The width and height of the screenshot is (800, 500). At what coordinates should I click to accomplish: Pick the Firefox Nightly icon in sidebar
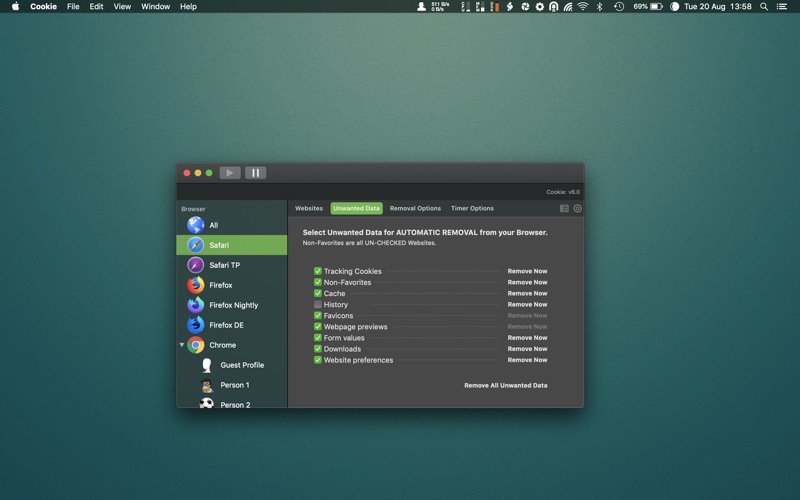tap(196, 305)
